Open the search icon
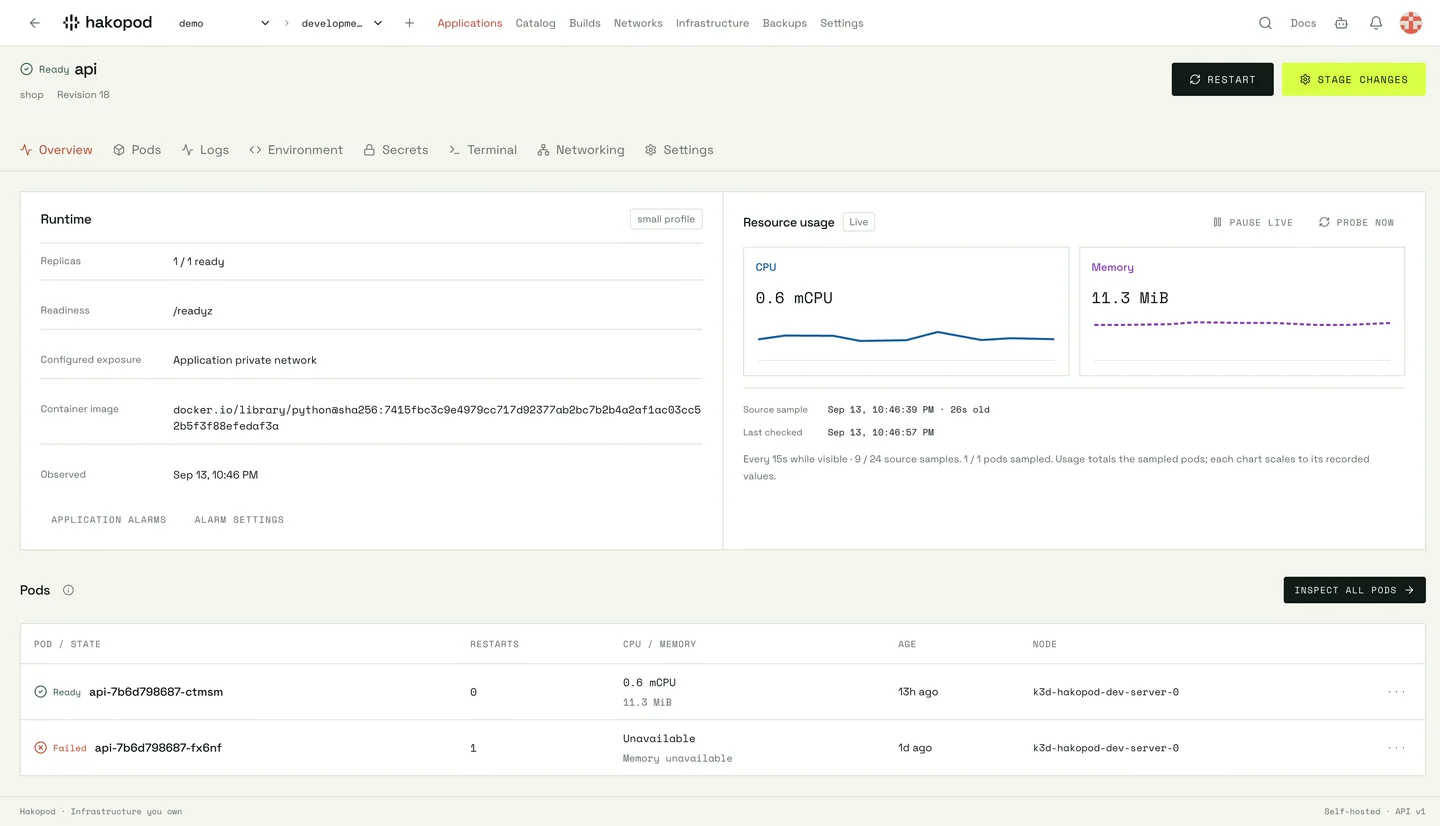The width and height of the screenshot is (1440, 826). pos(1265,23)
